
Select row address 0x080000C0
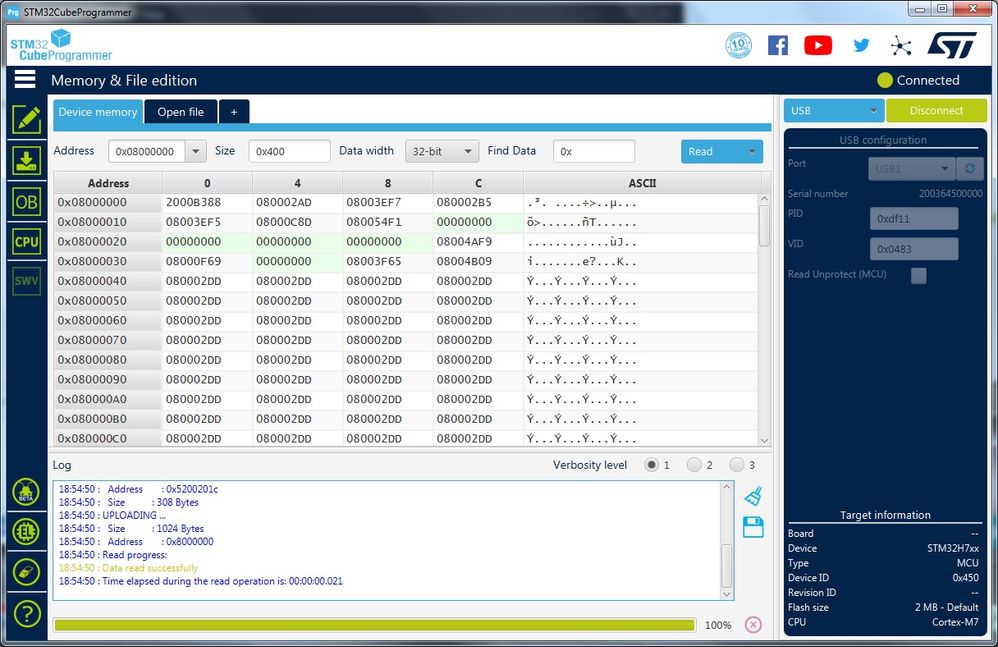tap(108, 438)
